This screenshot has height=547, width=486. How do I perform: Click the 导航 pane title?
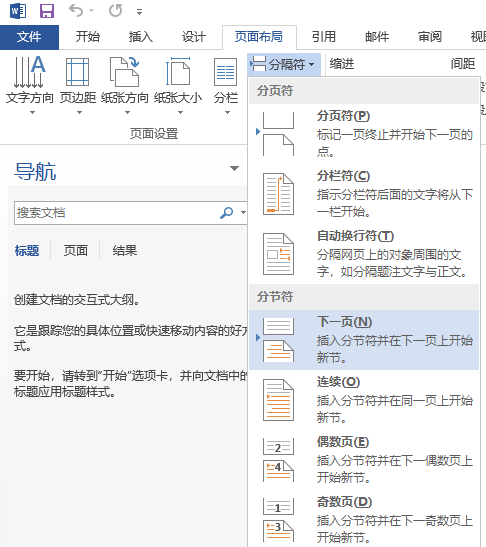tap(35, 172)
